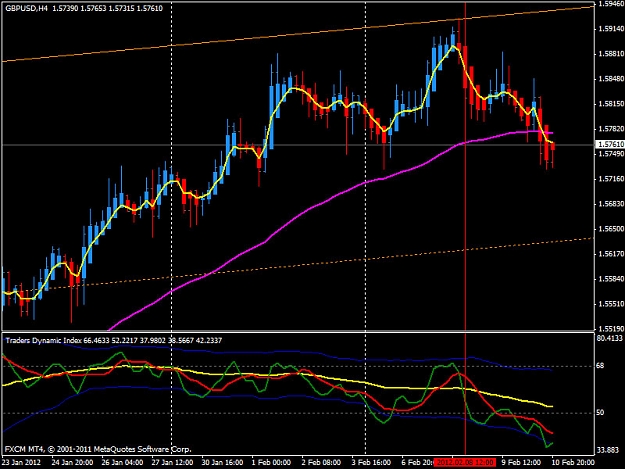Click the 1.58480 price axis value
The width and height of the screenshot is (625, 469).
[x=610, y=79]
